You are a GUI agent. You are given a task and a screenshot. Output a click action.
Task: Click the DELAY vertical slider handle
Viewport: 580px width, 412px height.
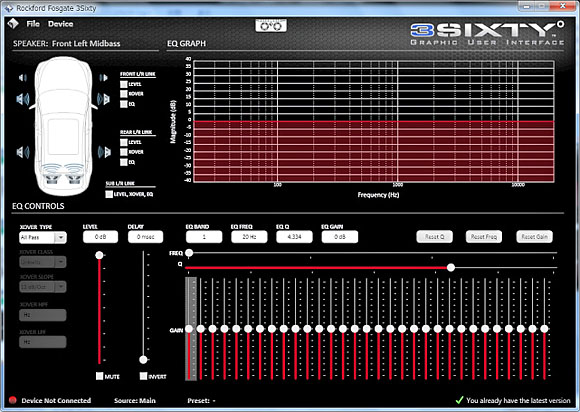(144, 359)
